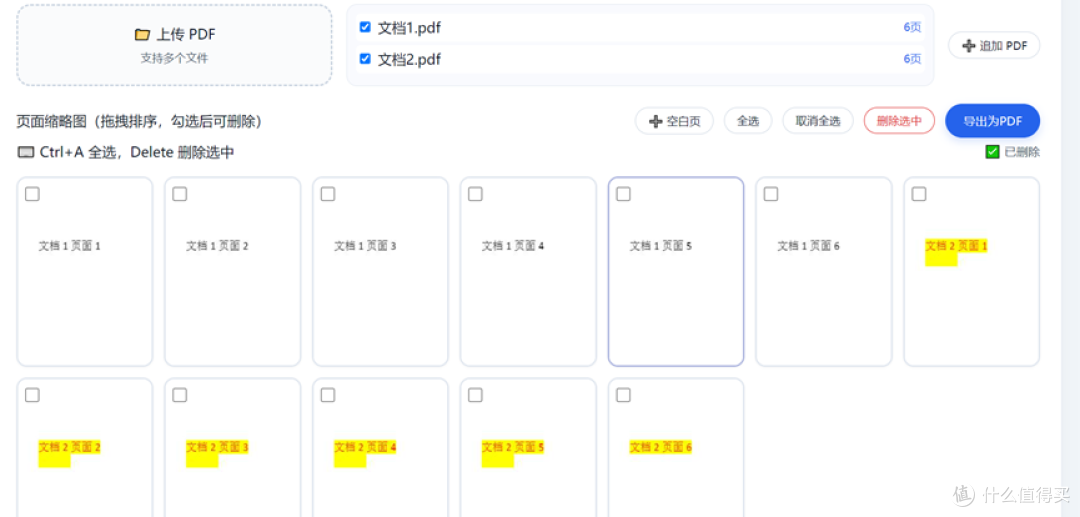Image resolution: width=1080 pixels, height=517 pixels.
Task: Click the plus icon on 空白页 button
Action: (x=656, y=122)
